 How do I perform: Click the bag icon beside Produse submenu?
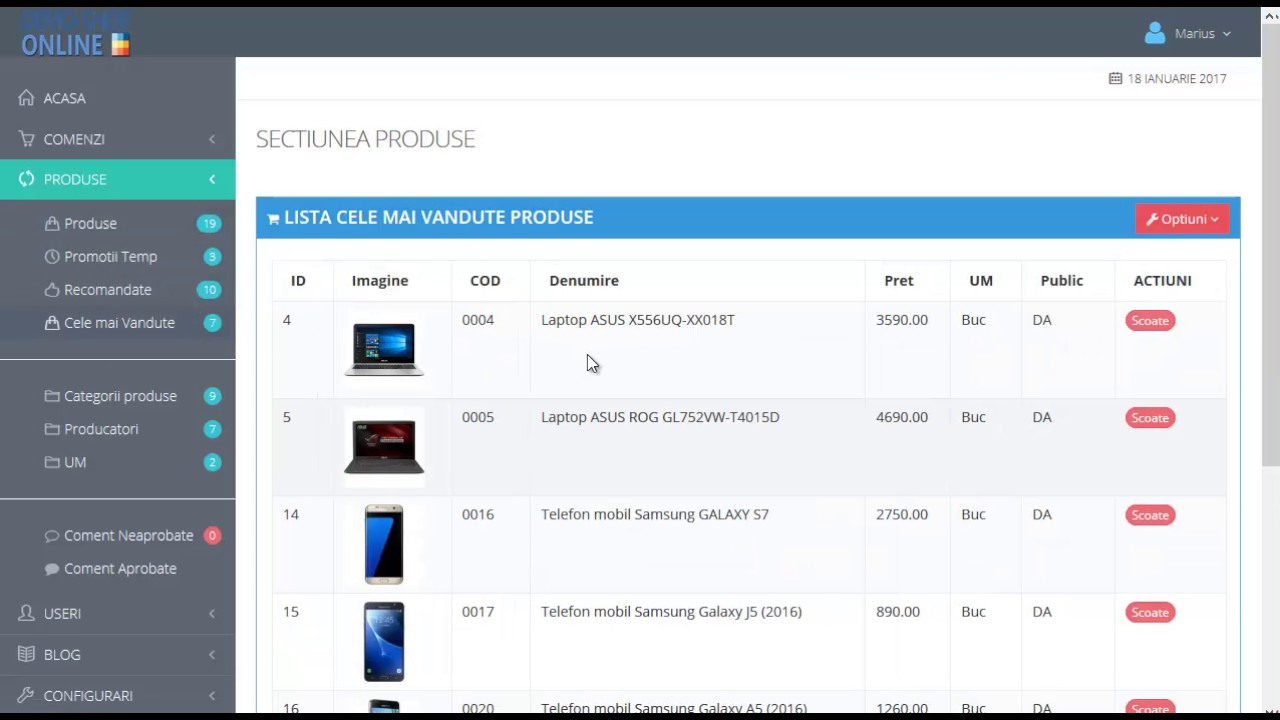click(52, 223)
